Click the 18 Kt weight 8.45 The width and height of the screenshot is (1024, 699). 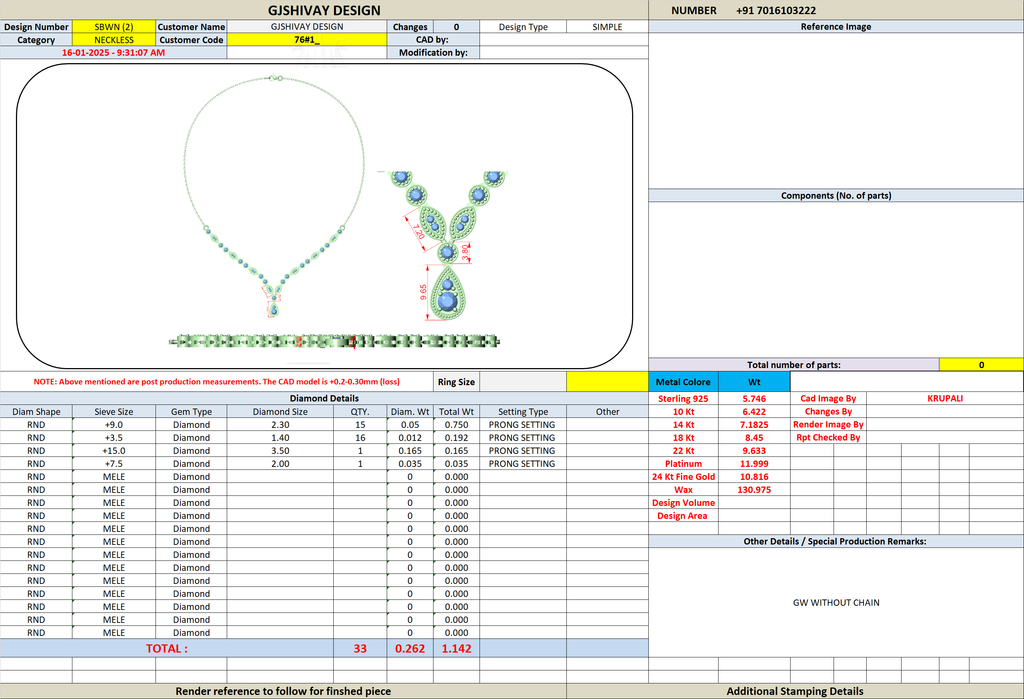click(x=754, y=438)
